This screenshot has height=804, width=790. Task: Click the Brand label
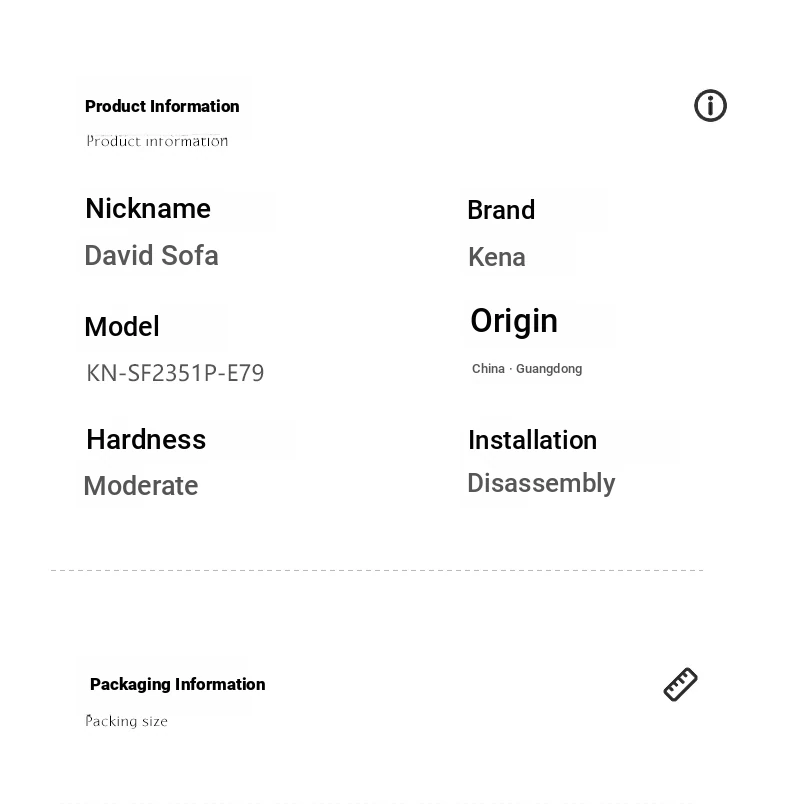click(x=501, y=210)
